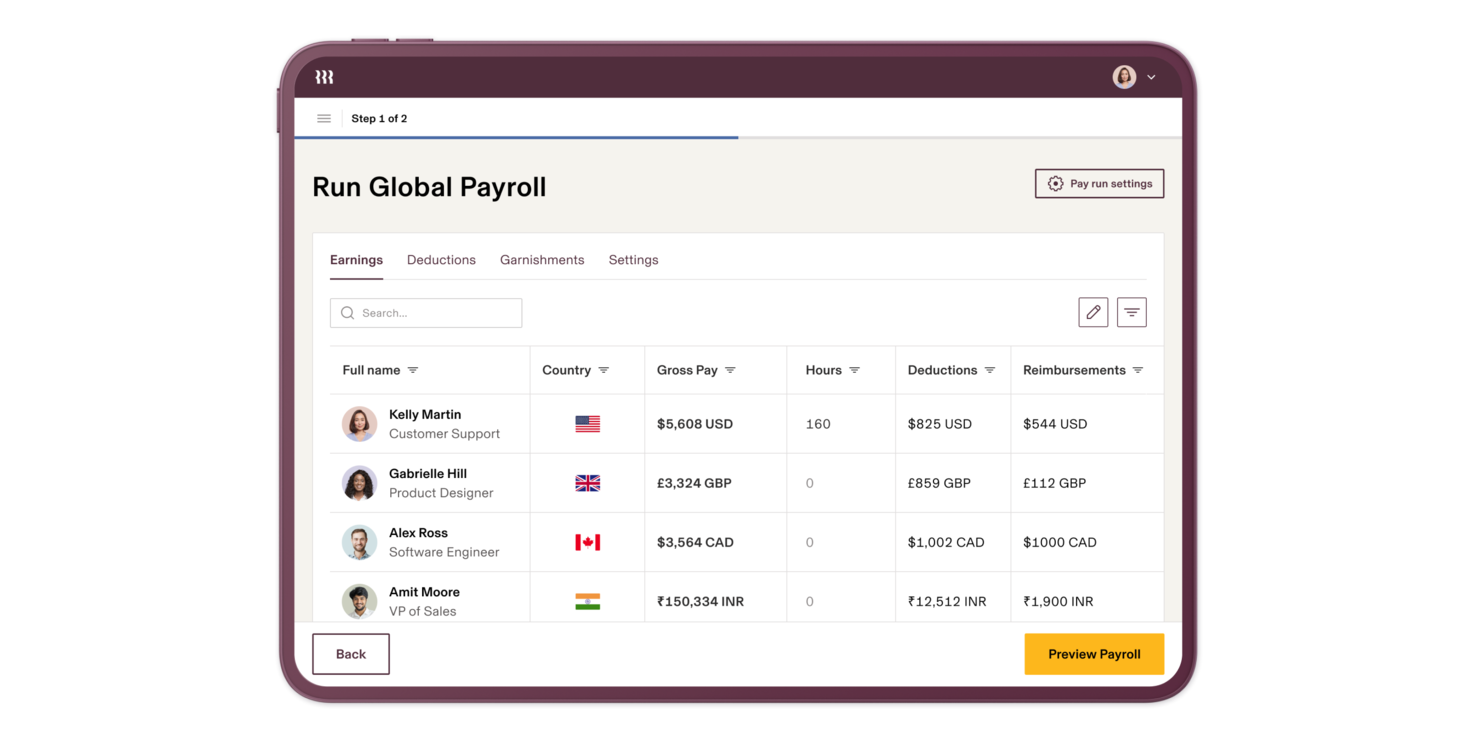Switch to the Deductions tab
The width and height of the screenshot is (1480, 740).
tap(441, 259)
